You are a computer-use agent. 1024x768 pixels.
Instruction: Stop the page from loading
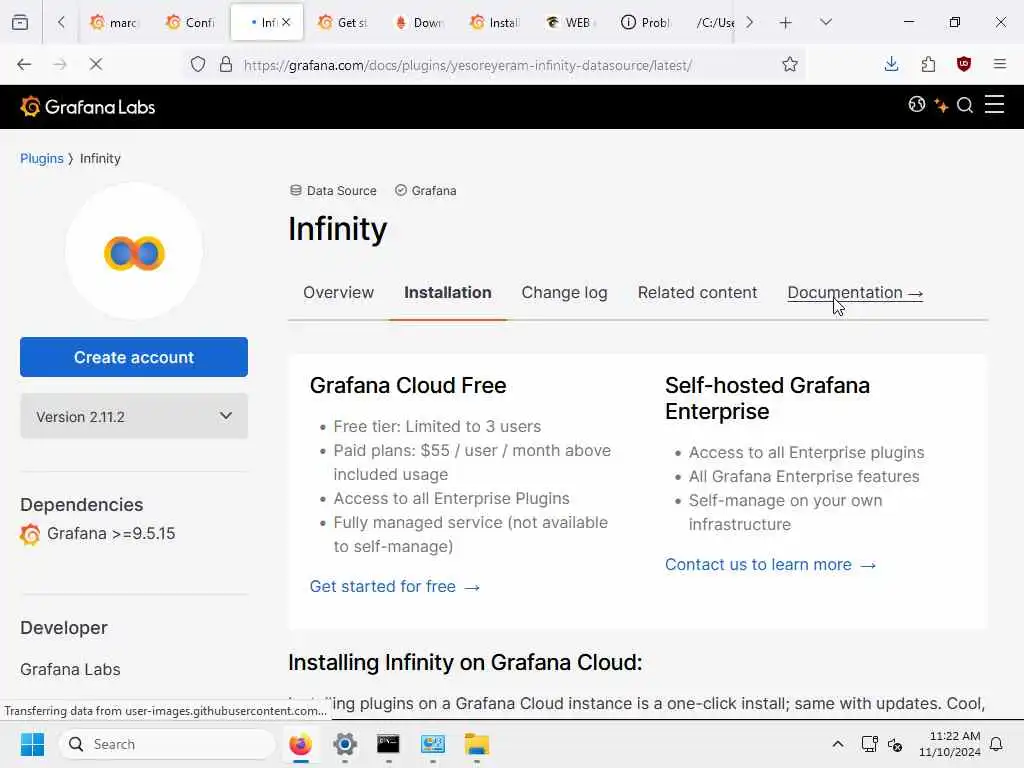95,64
